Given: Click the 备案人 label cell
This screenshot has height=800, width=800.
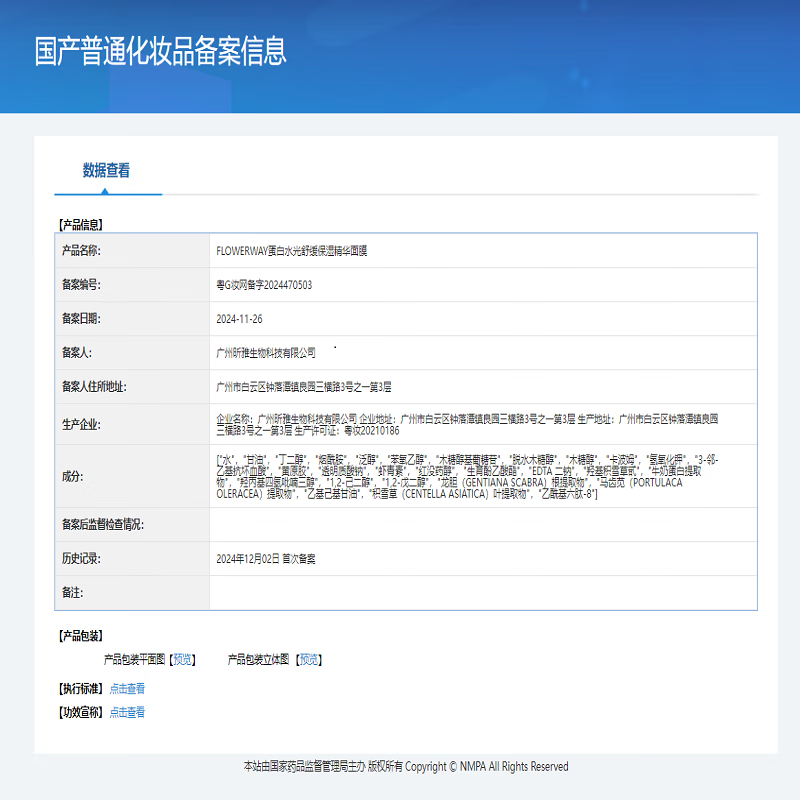Looking at the screenshot, I should [x=132, y=353].
